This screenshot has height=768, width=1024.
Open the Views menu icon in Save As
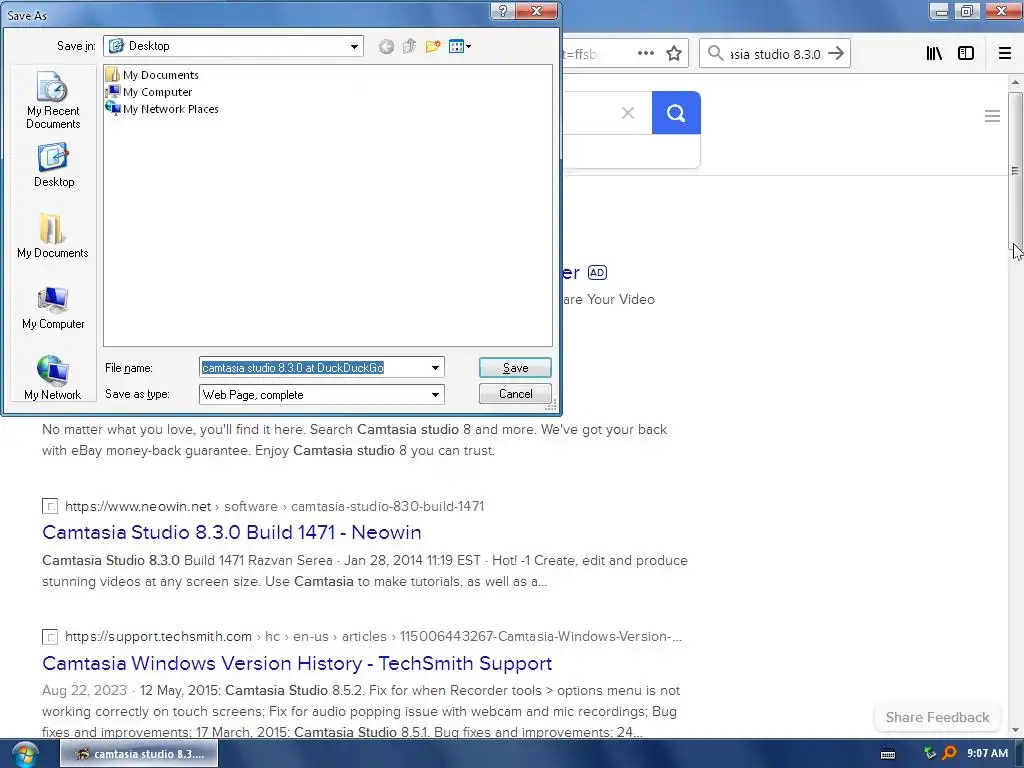(460, 46)
